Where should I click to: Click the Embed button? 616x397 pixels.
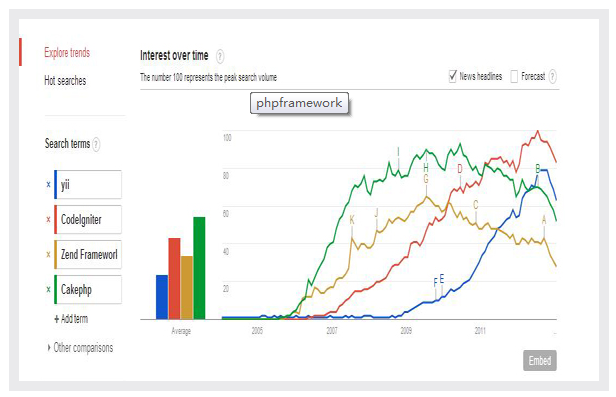click(x=540, y=360)
